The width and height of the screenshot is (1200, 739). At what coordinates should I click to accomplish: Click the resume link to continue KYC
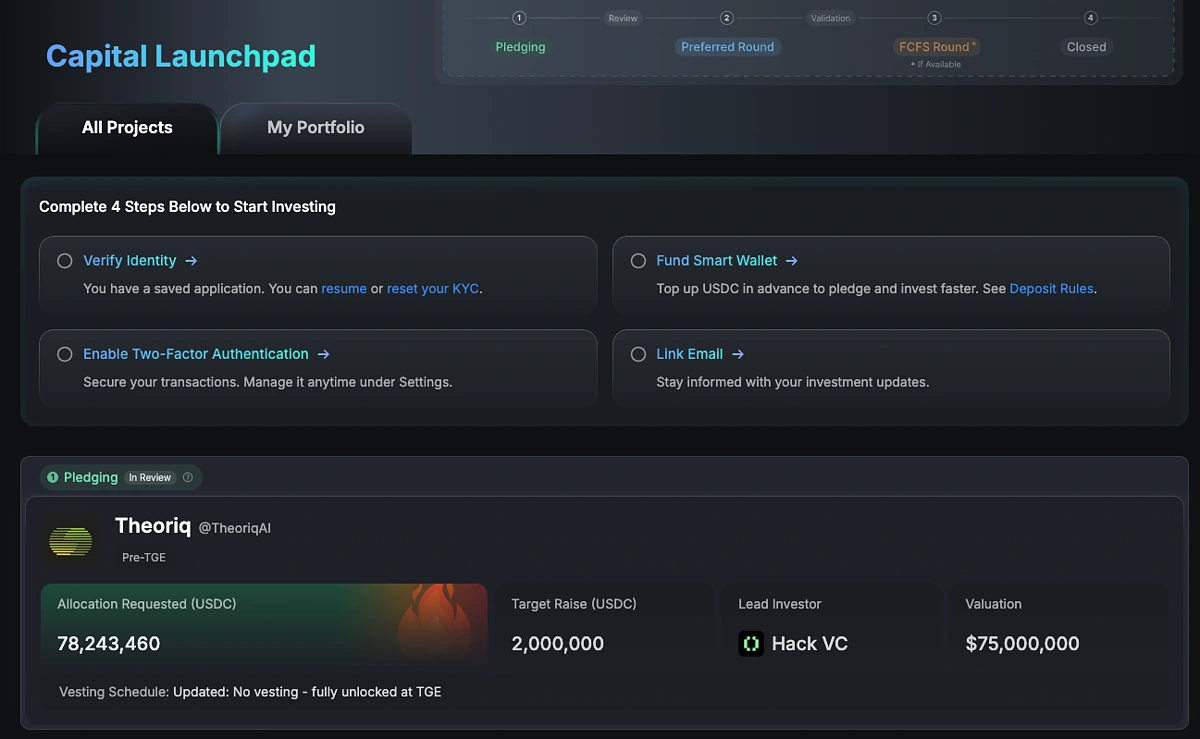pos(344,288)
